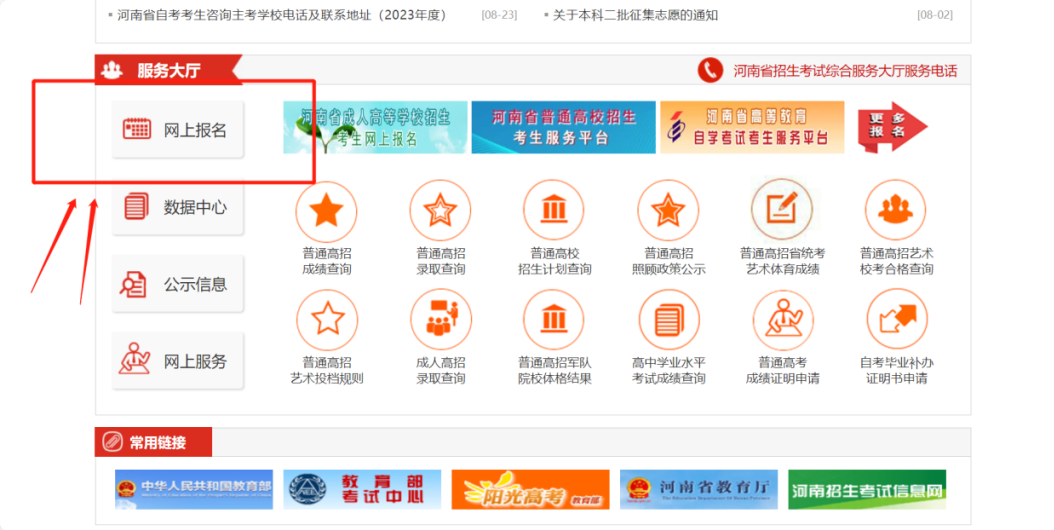Click the 更多报名 red arrow button
Image resolution: width=1054 pixels, height=530 pixels.
[892, 128]
